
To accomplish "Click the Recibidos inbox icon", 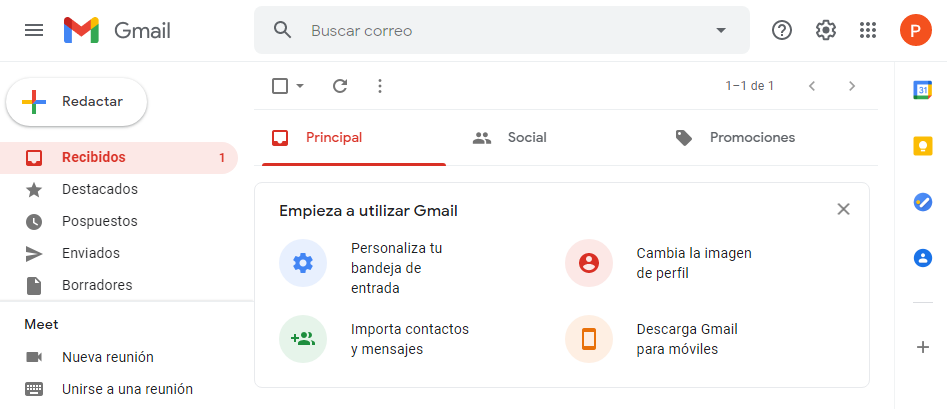I will coord(34,158).
